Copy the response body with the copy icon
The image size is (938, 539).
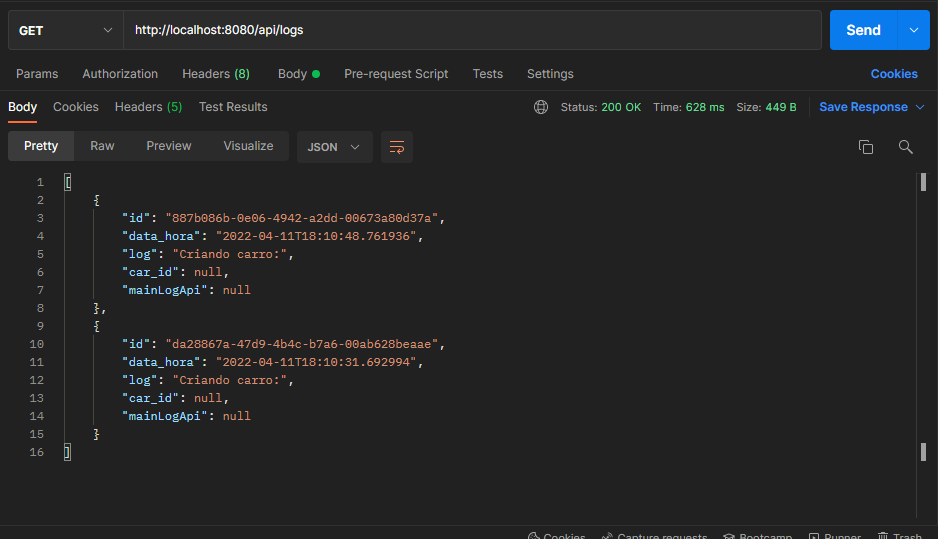(866, 147)
